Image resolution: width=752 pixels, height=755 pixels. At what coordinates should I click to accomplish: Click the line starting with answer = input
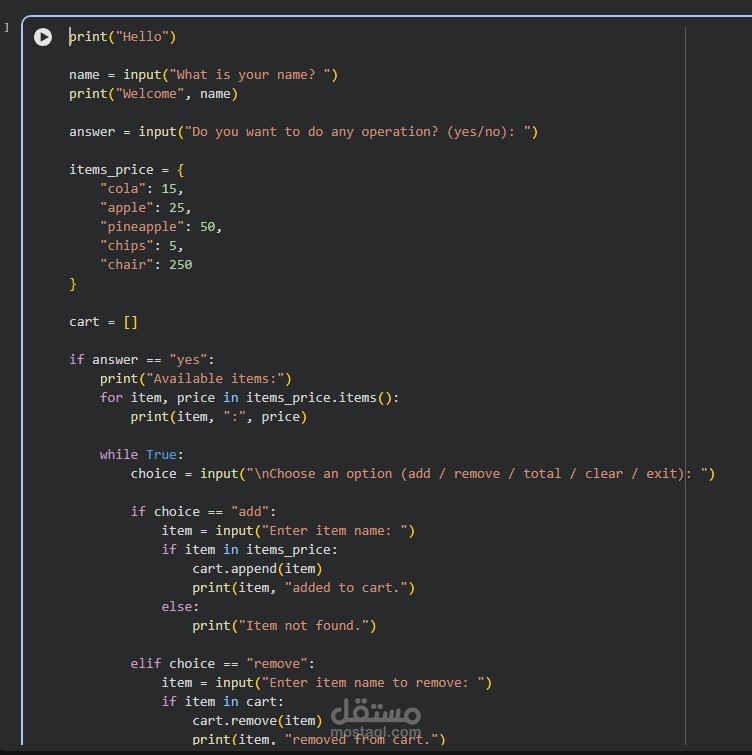pos(304,131)
